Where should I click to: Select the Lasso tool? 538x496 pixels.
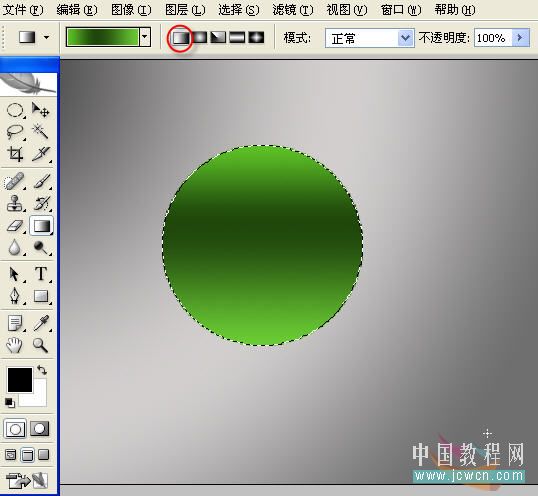[15, 132]
